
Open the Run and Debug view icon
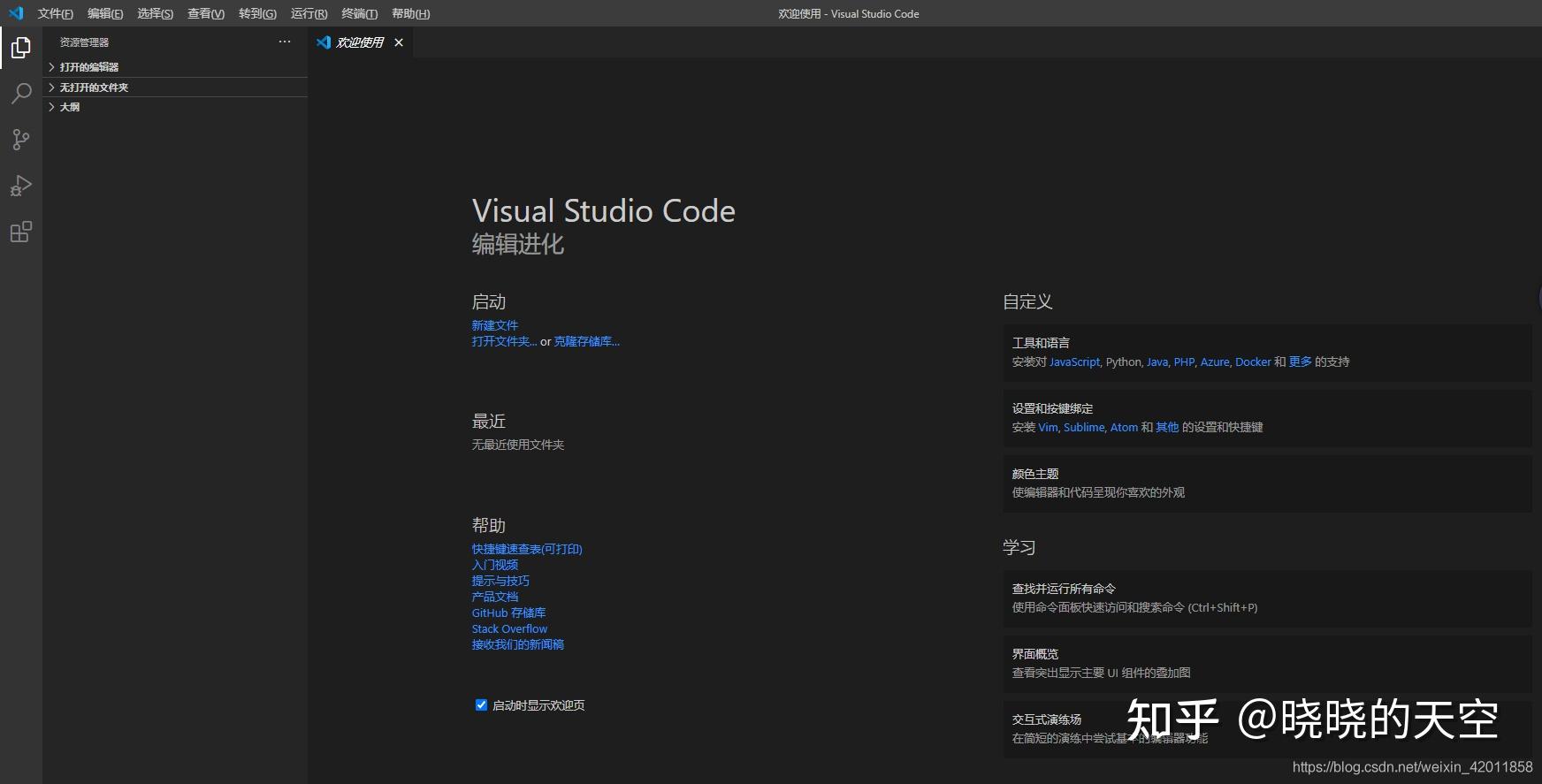(21, 186)
